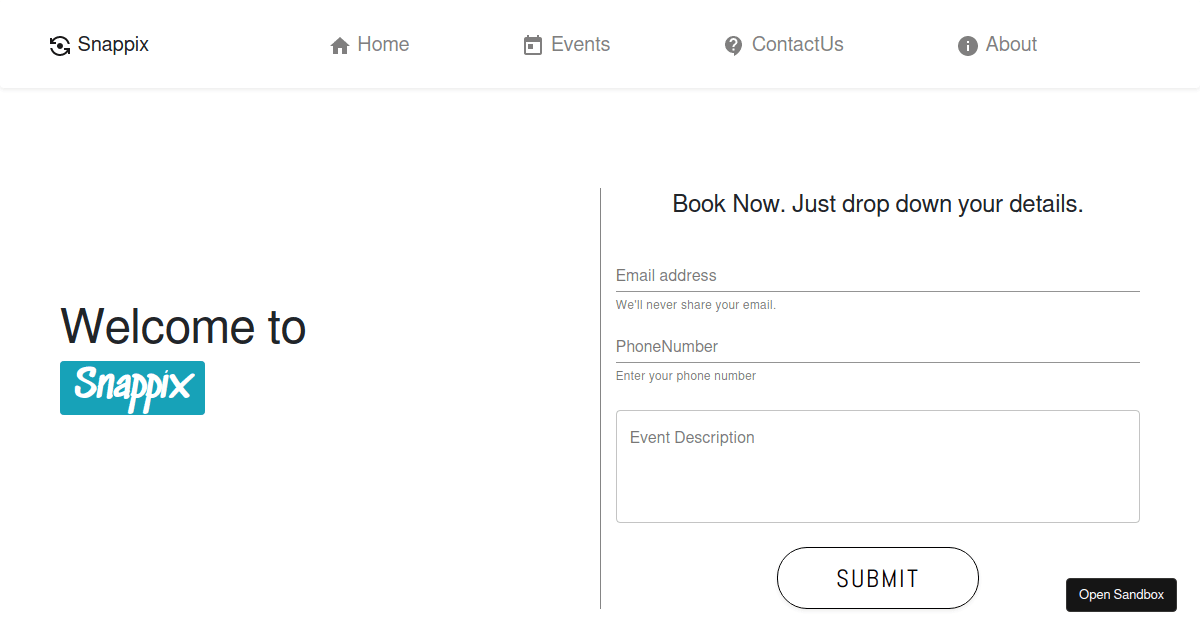Open the Home navigation item
Viewport: 1200px width, 630px height.
tap(383, 44)
